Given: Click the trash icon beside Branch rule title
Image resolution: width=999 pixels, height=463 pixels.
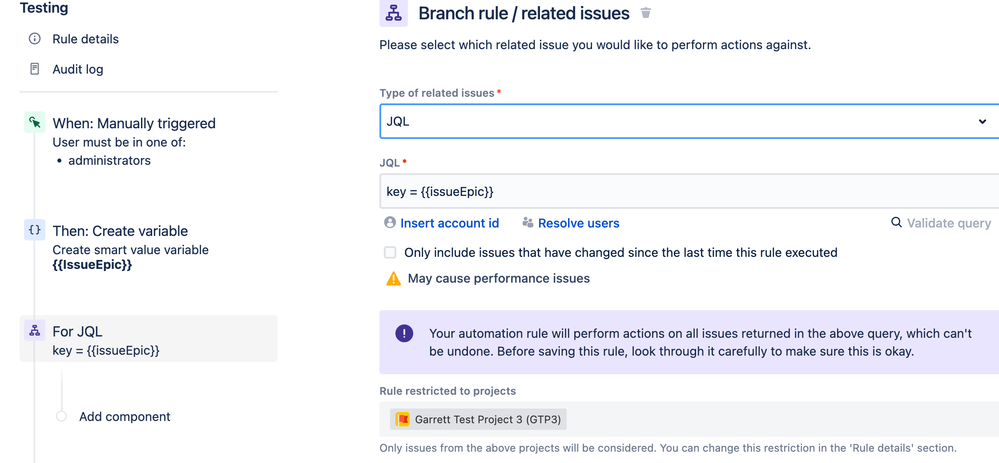Looking at the screenshot, I should [646, 13].
